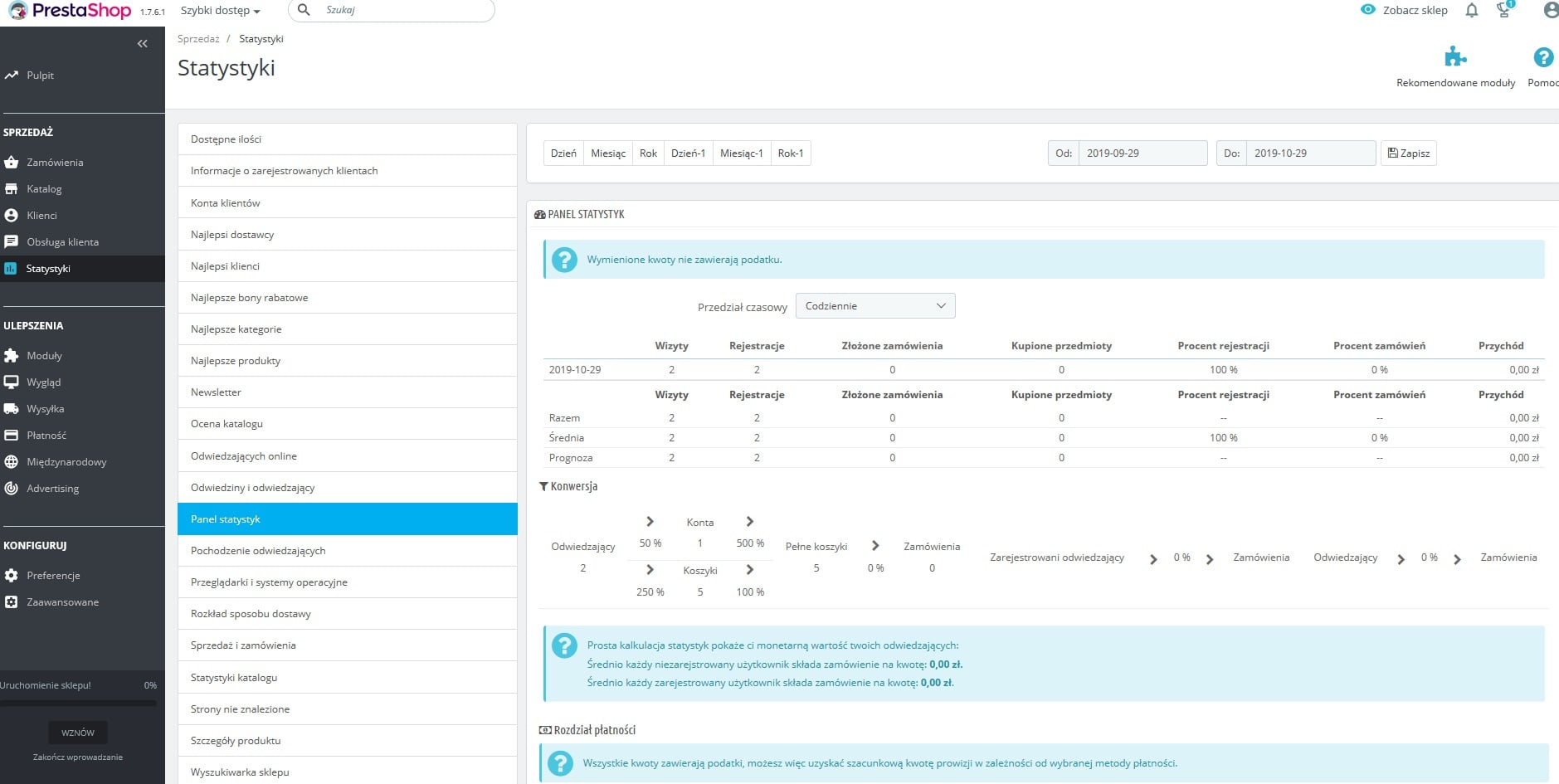Click the Sprzedaż breadcrumb link

tap(198, 39)
